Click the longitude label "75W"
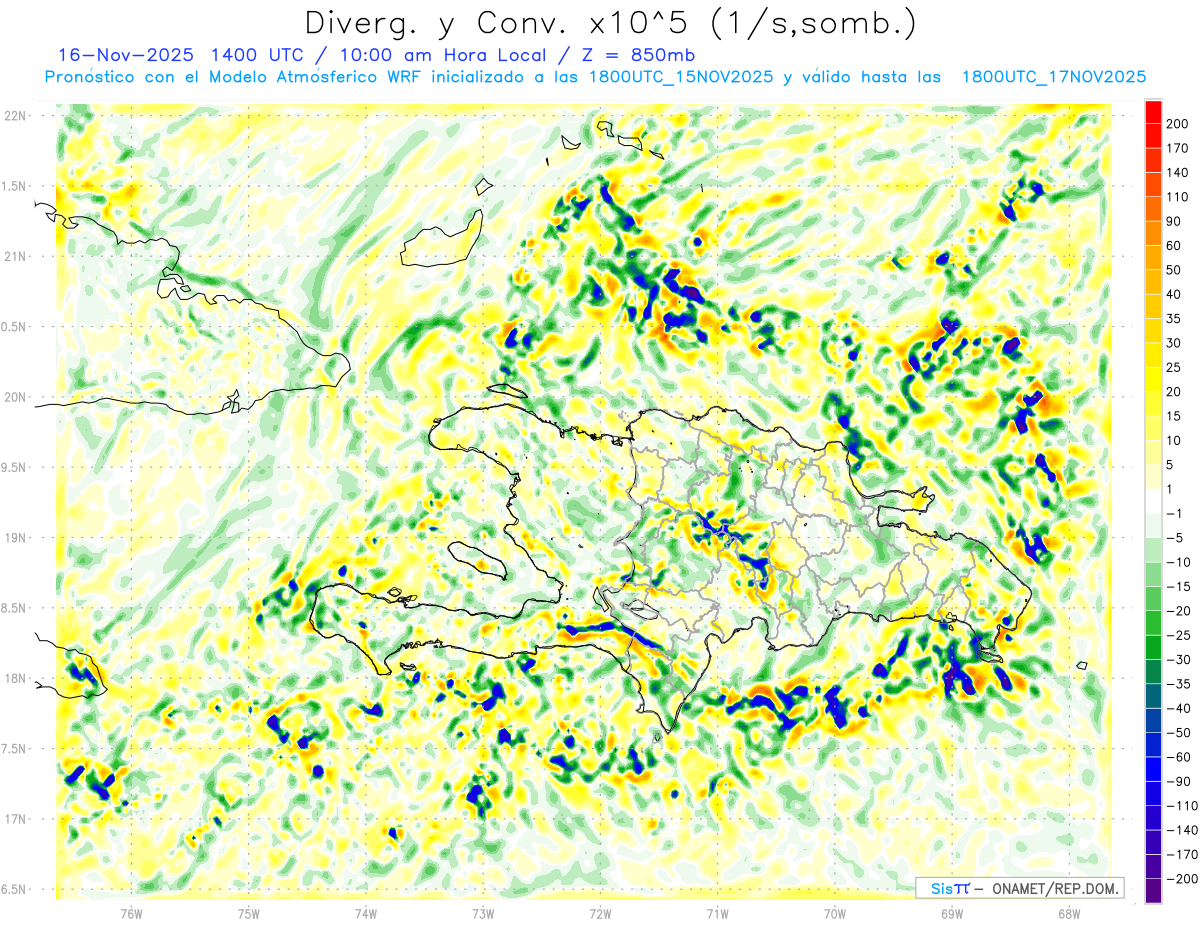 coord(249,914)
